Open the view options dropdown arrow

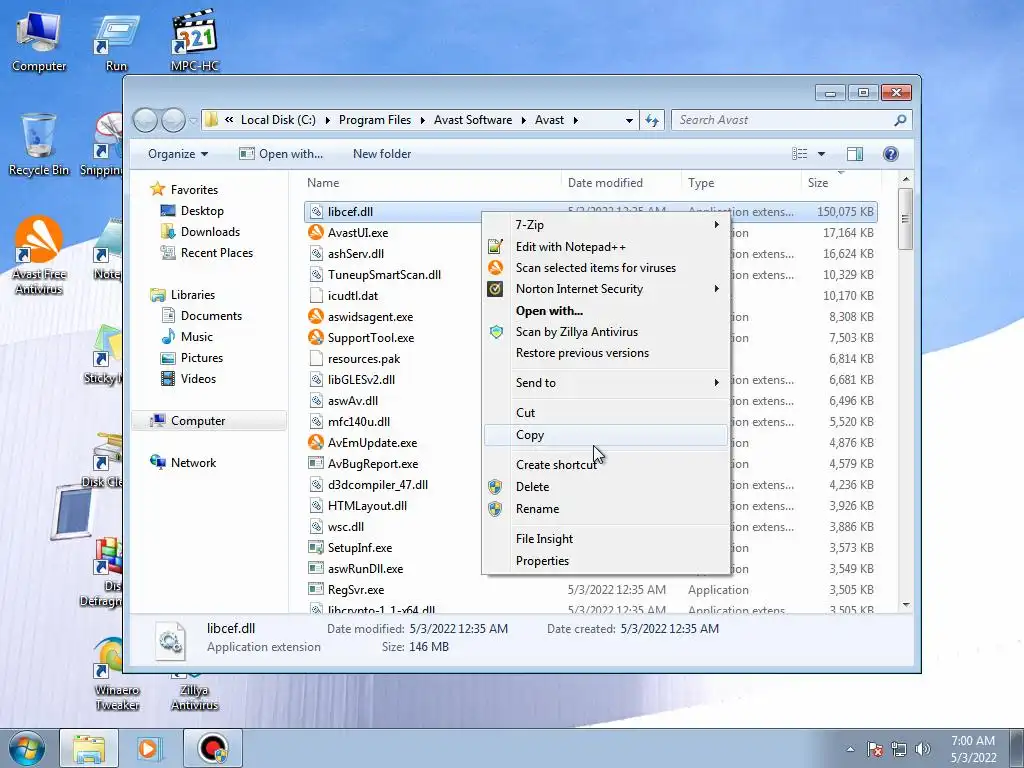tap(822, 154)
